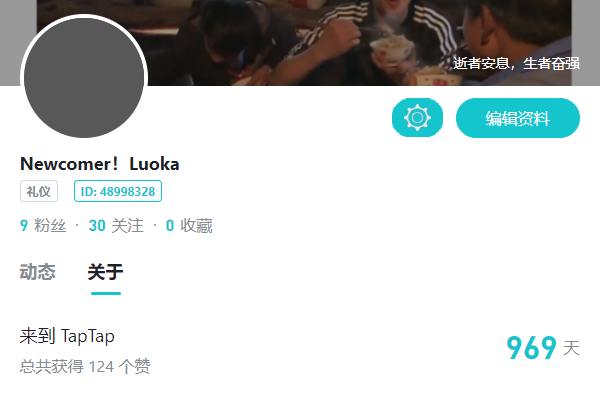Click the 969 天 days counter
The height and width of the screenshot is (403, 600).
tap(543, 348)
